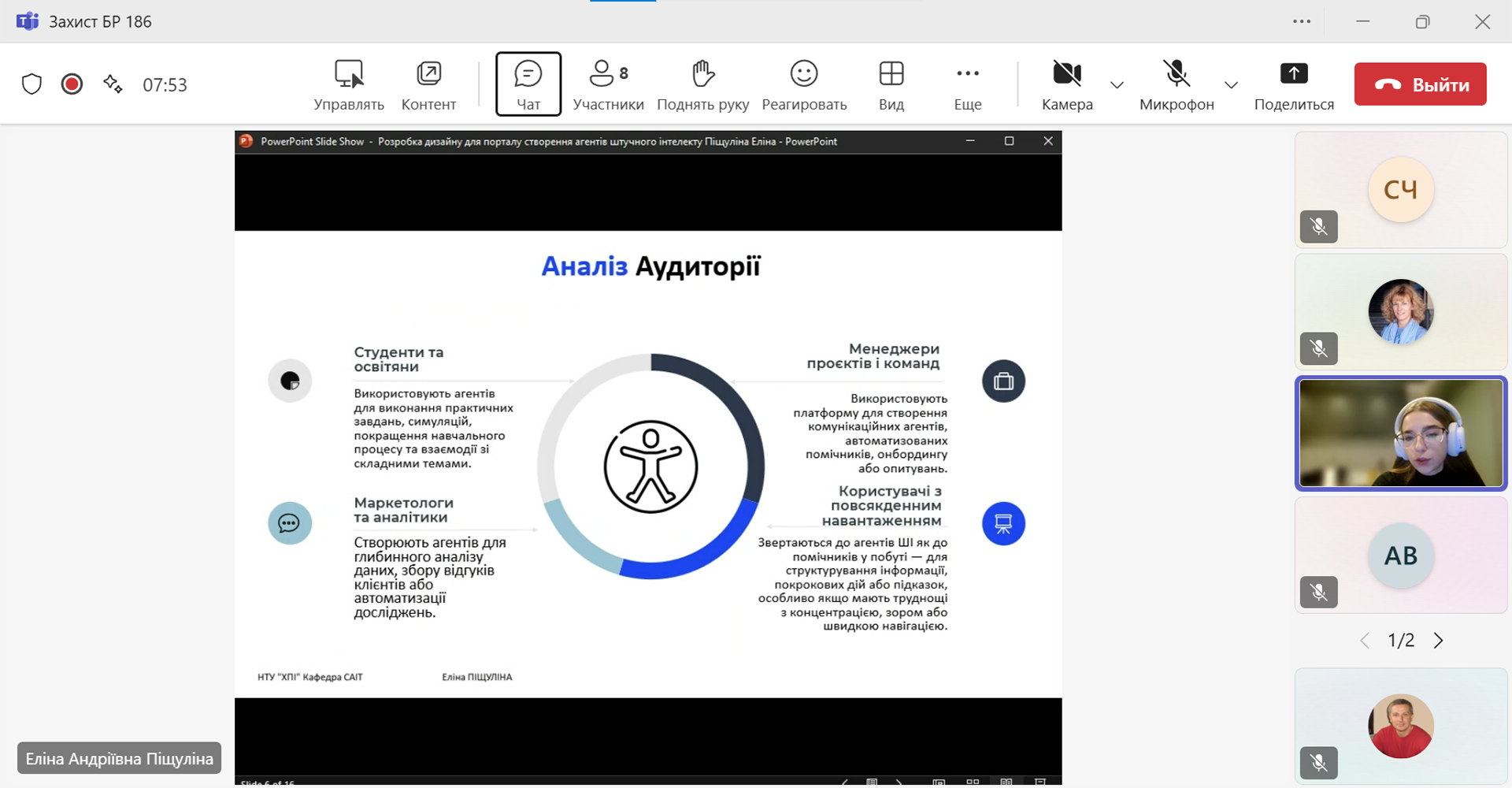Click the Поделиться share screen icon

coord(1293,75)
